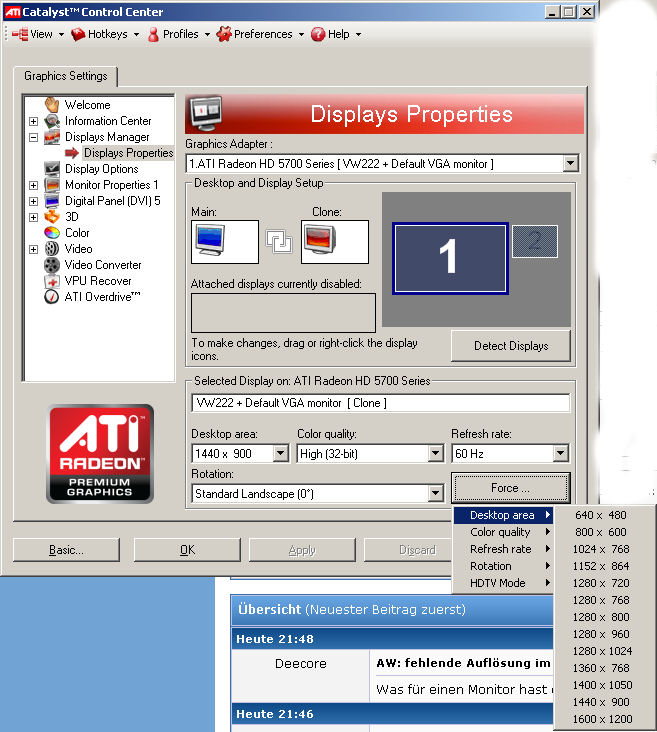Select the Graphics Settings tab
657x732 pixels.
click(66, 76)
